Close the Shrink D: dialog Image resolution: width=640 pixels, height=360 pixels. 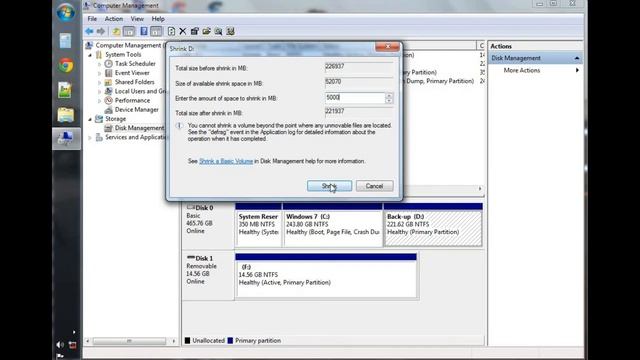[387, 47]
